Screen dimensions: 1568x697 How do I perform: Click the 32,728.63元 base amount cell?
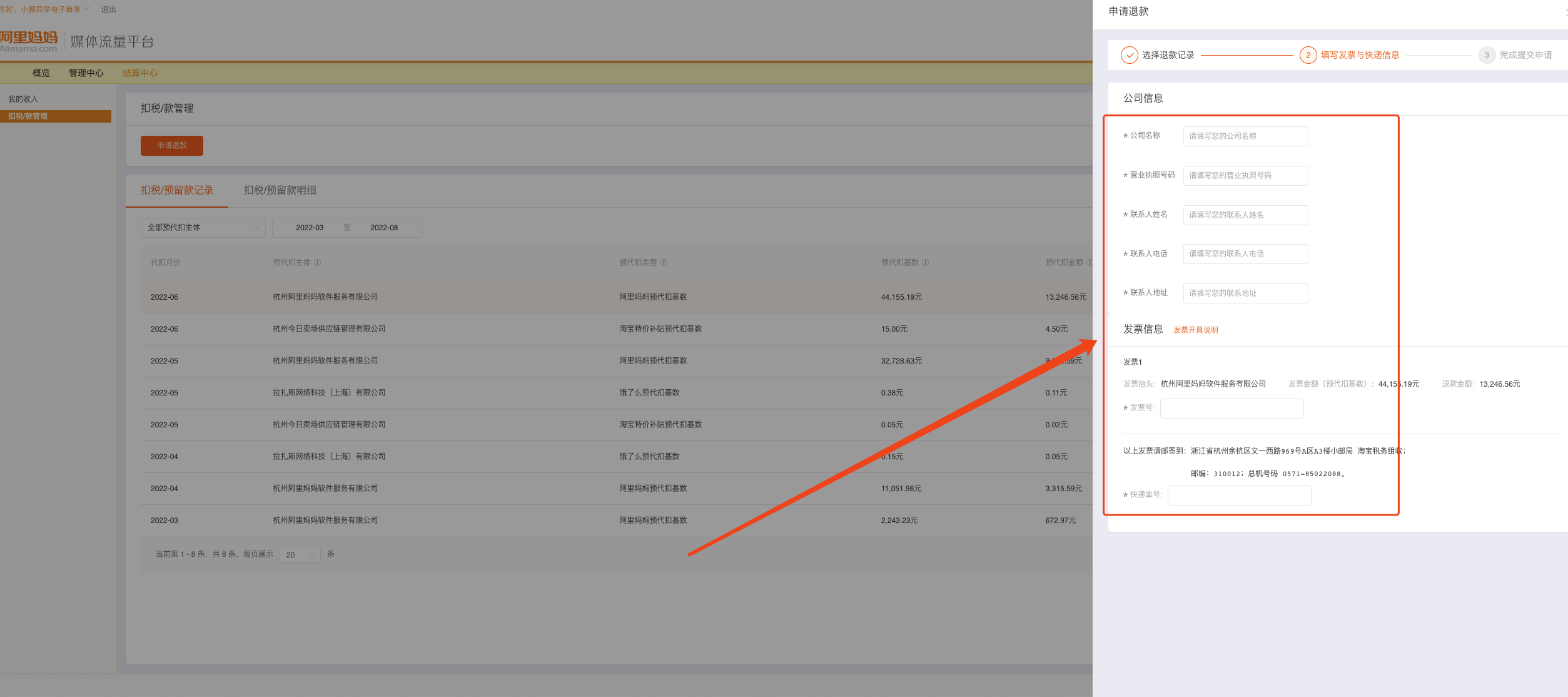(x=901, y=361)
